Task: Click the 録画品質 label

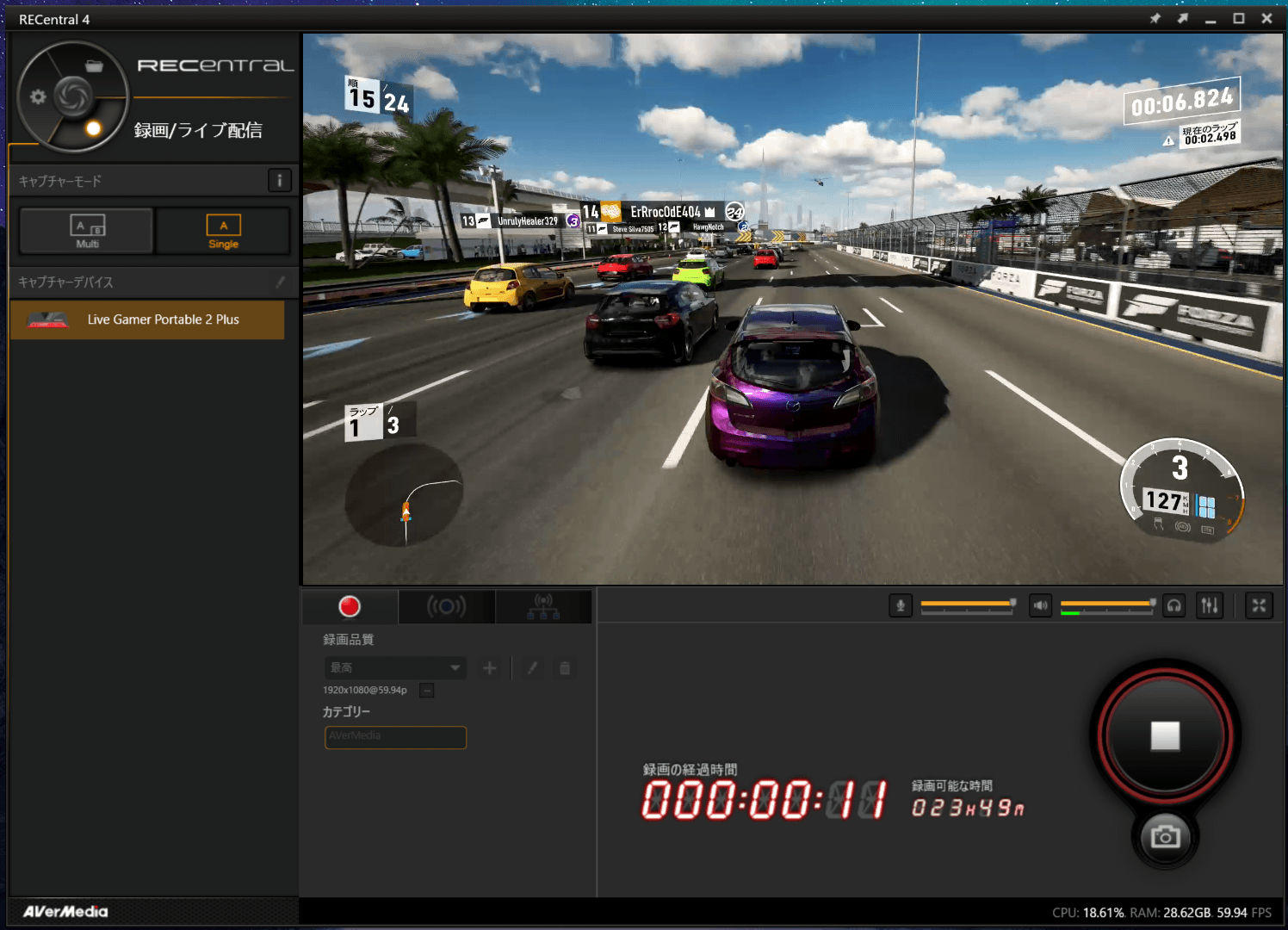Action: click(348, 639)
